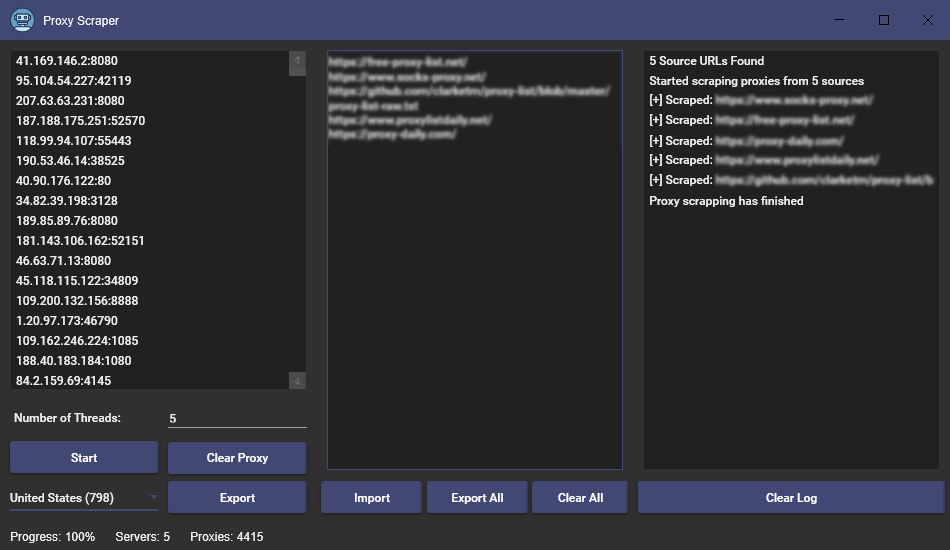Clear the scraped proxy list

pos(237,458)
